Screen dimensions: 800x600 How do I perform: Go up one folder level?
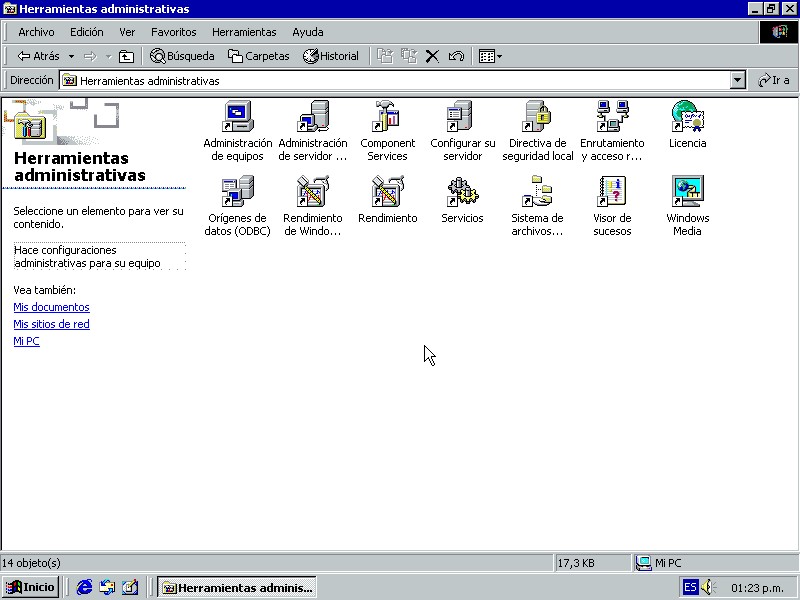click(126, 56)
